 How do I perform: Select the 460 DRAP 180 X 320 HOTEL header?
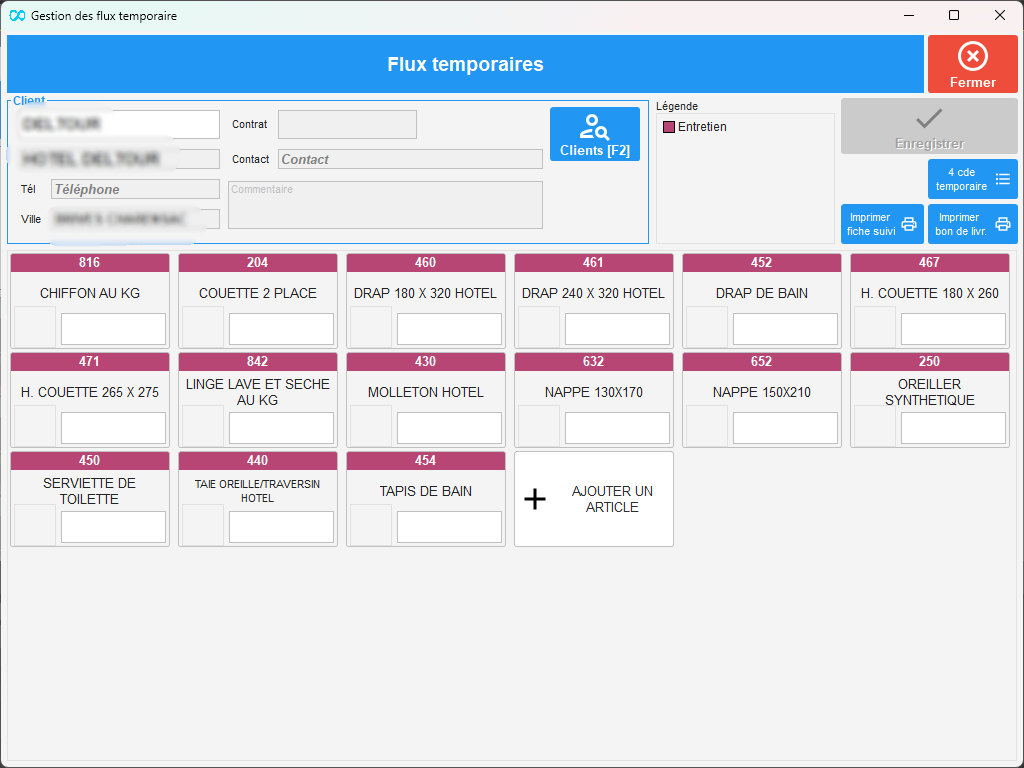(426, 262)
